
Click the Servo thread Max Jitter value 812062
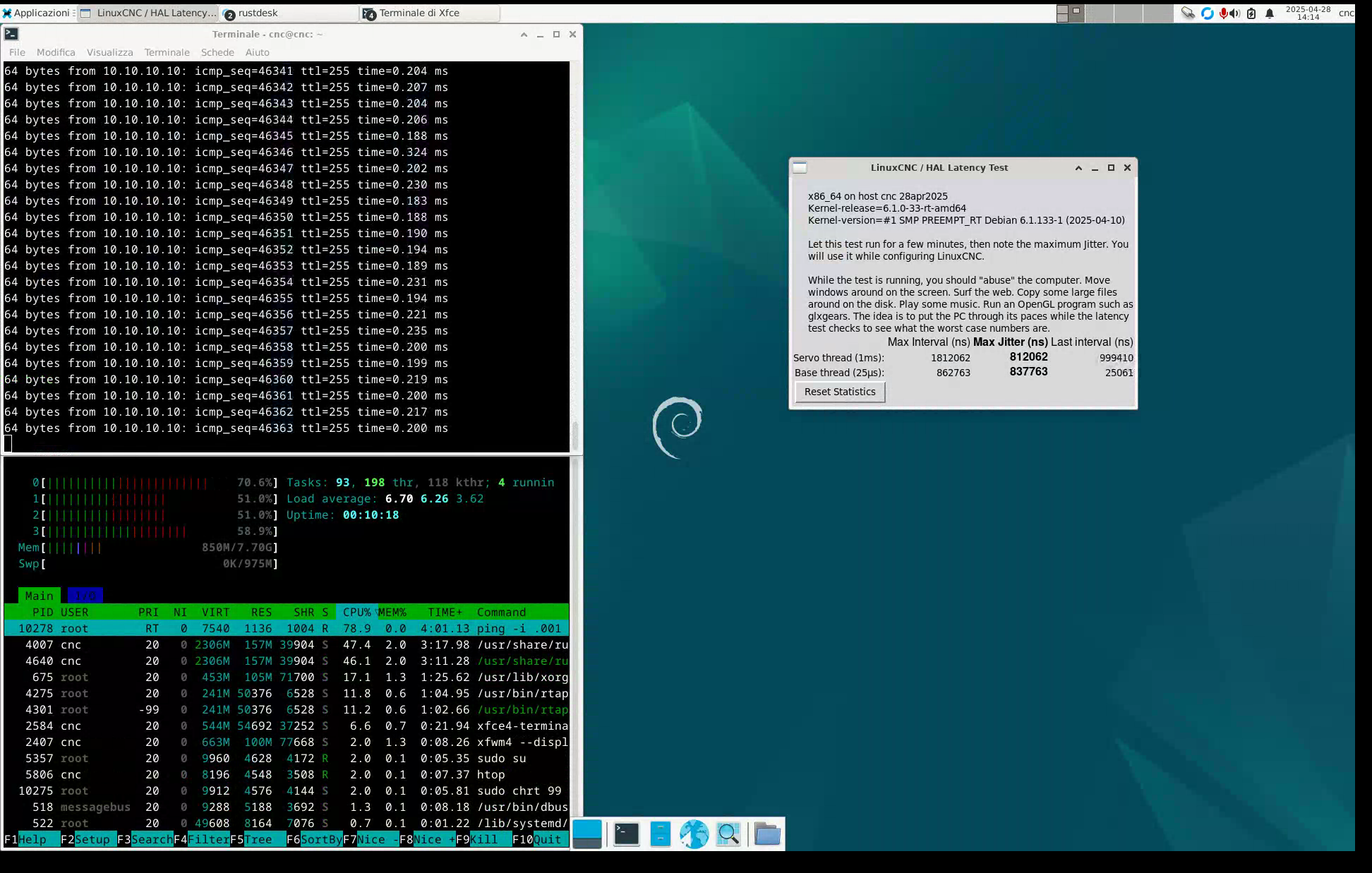coord(1028,357)
